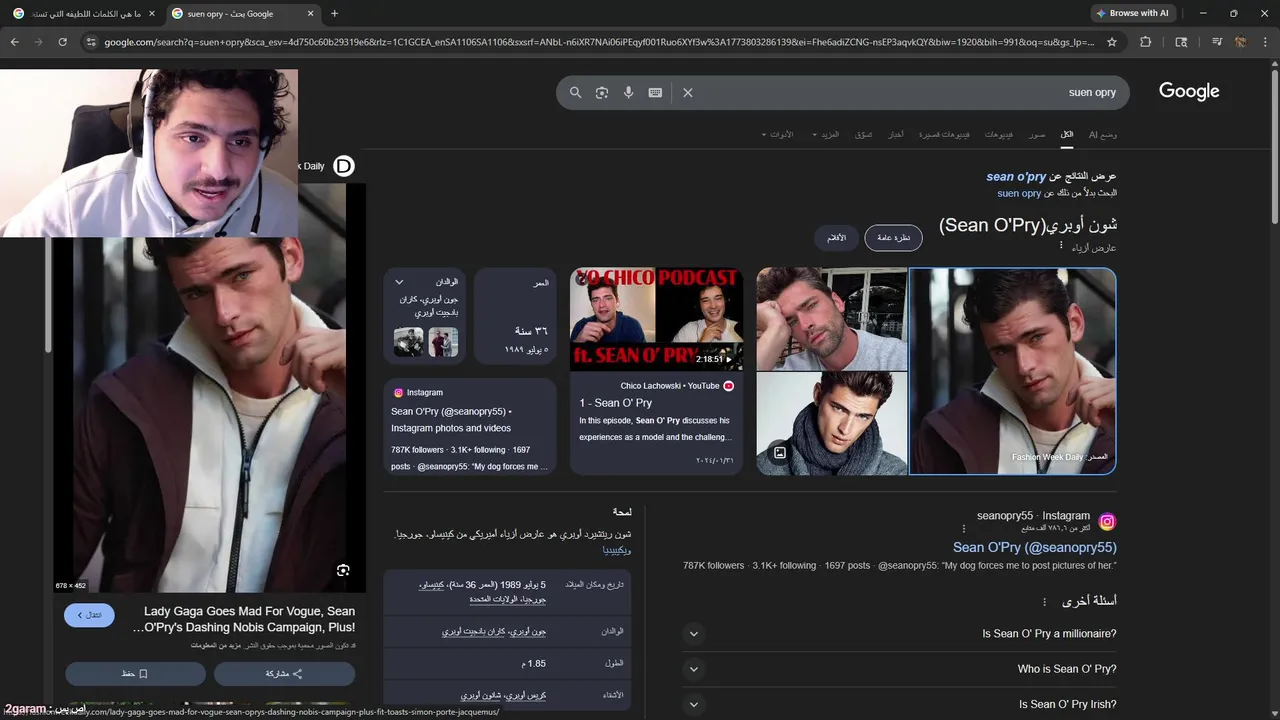Open ويكيبيديا (Wikipedia) link
This screenshot has width=1280, height=720.
coord(617,550)
